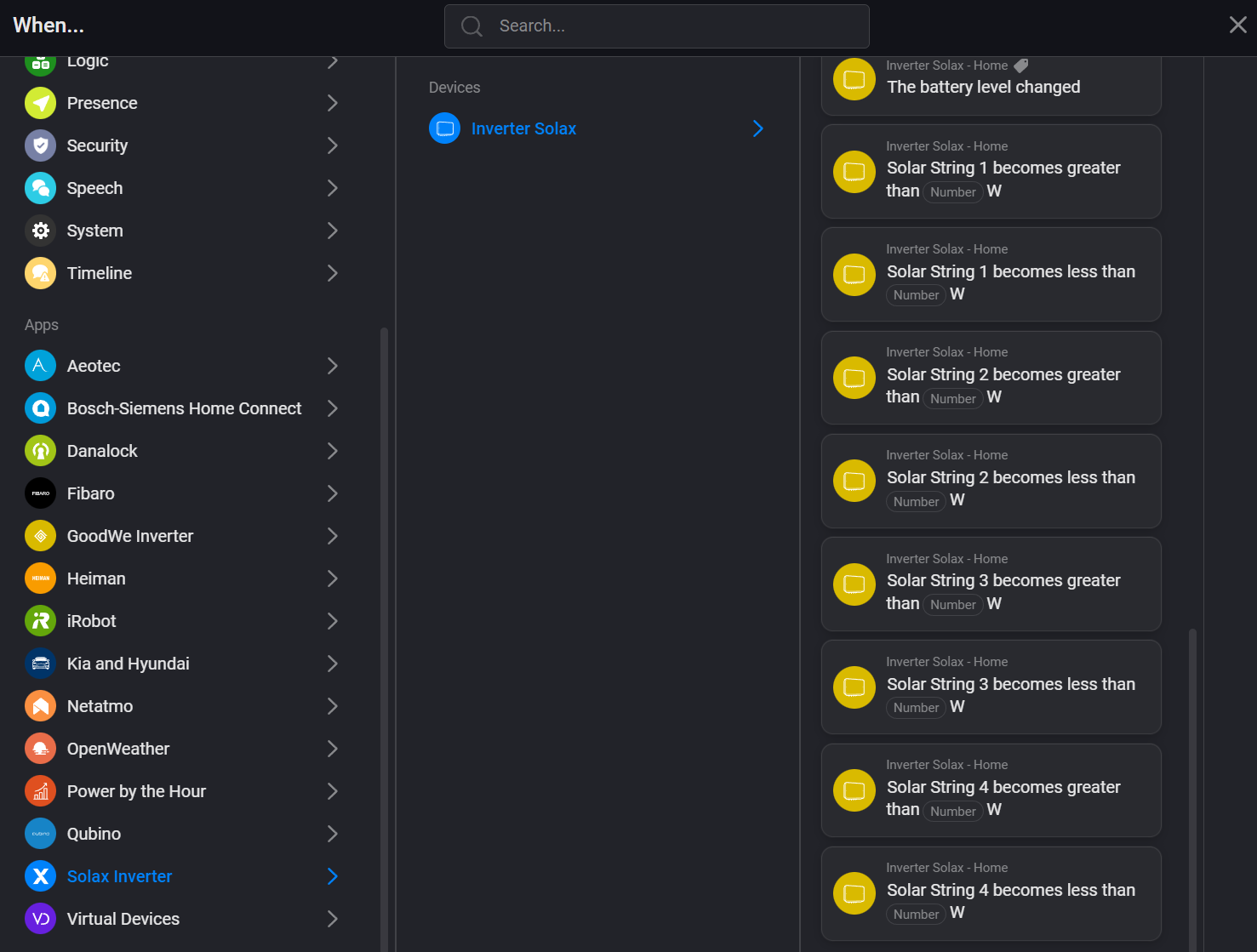
Task: Expand the Presence category chevron
Action: point(333,103)
